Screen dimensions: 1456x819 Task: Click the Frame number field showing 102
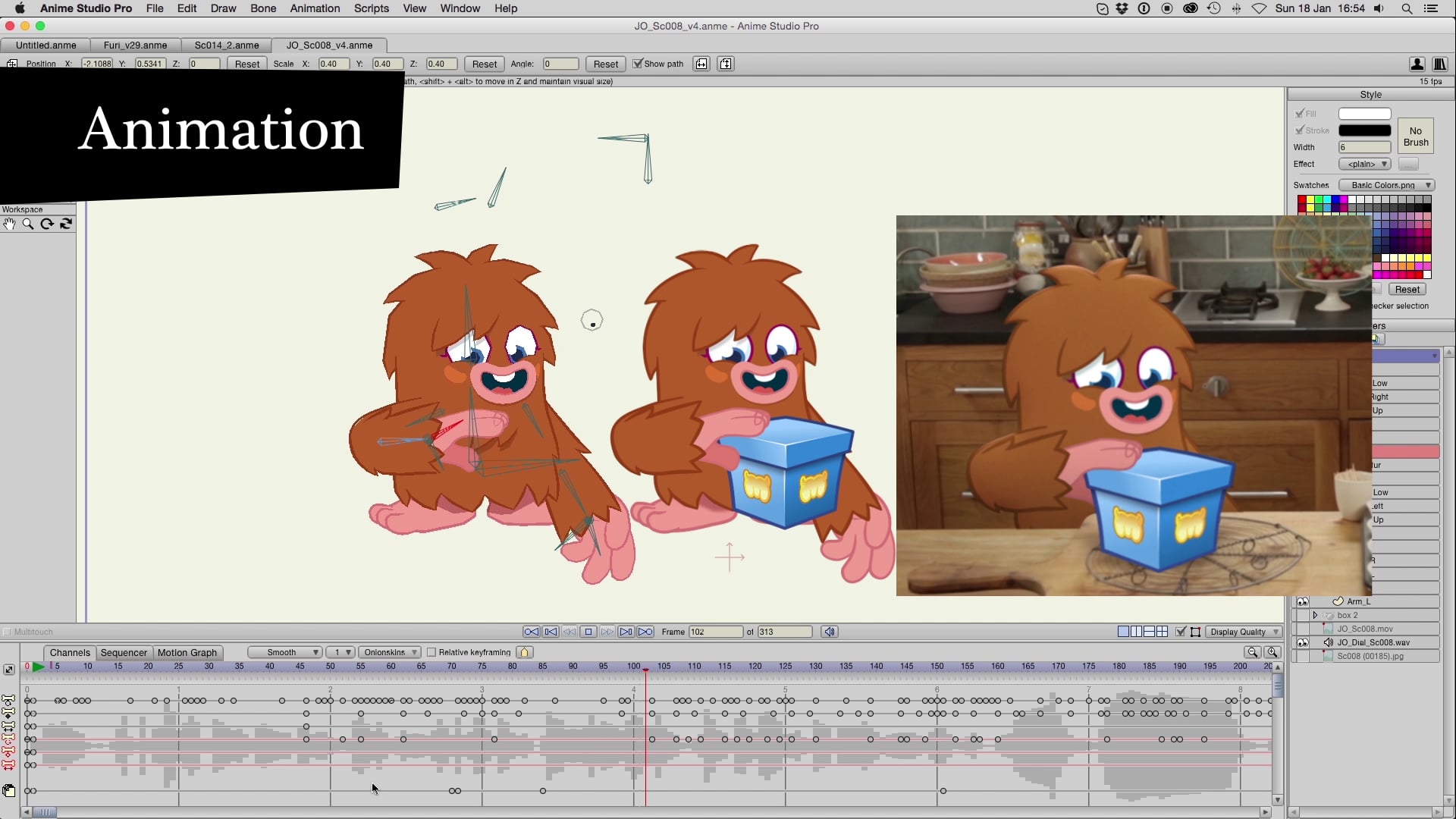pos(716,632)
